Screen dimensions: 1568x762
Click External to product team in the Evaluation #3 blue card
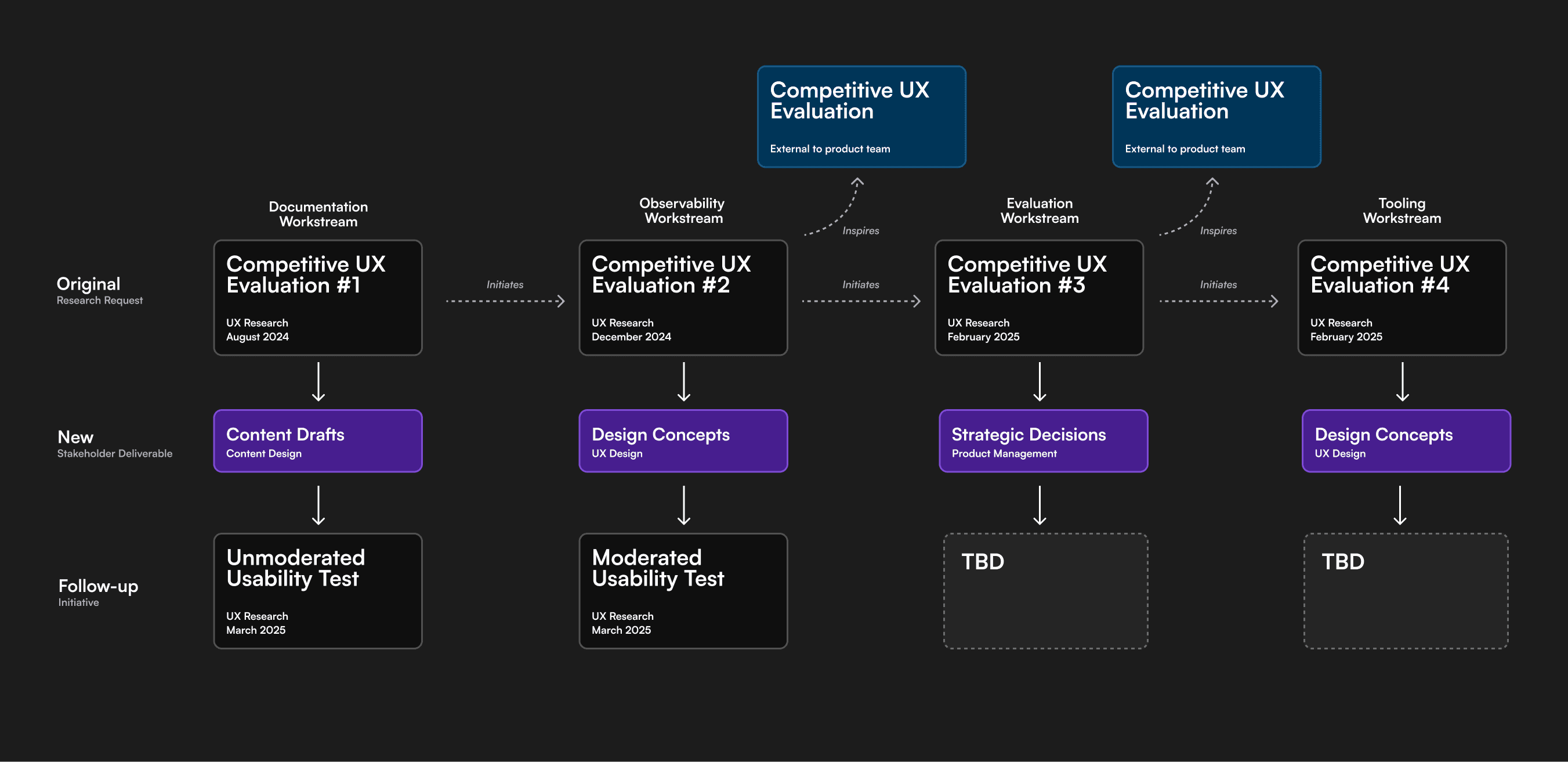[1185, 149]
